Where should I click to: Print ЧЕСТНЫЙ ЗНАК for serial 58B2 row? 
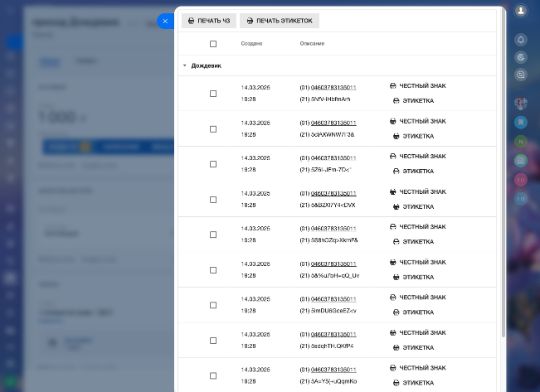coord(418,192)
